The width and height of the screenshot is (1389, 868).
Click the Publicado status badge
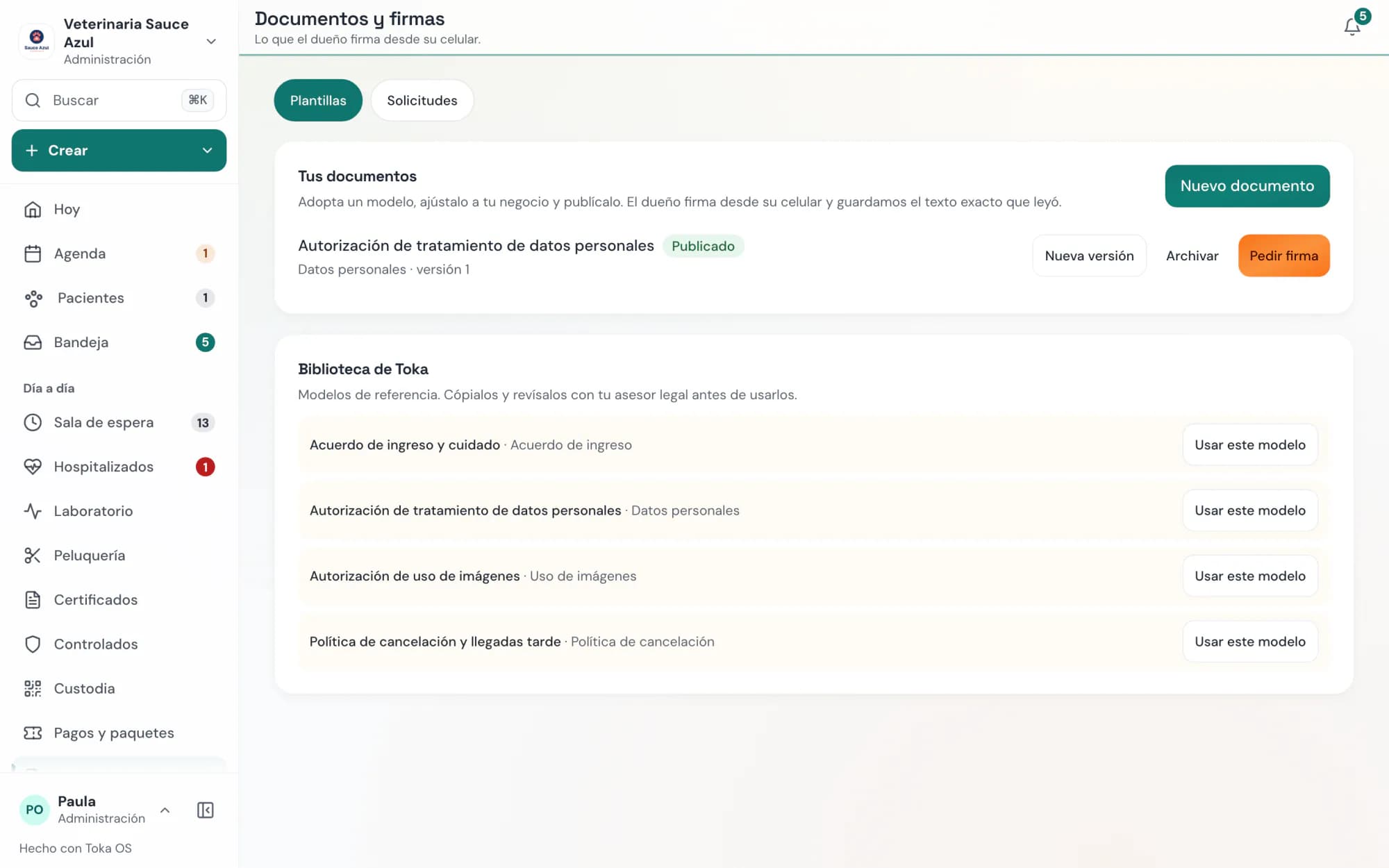click(703, 246)
